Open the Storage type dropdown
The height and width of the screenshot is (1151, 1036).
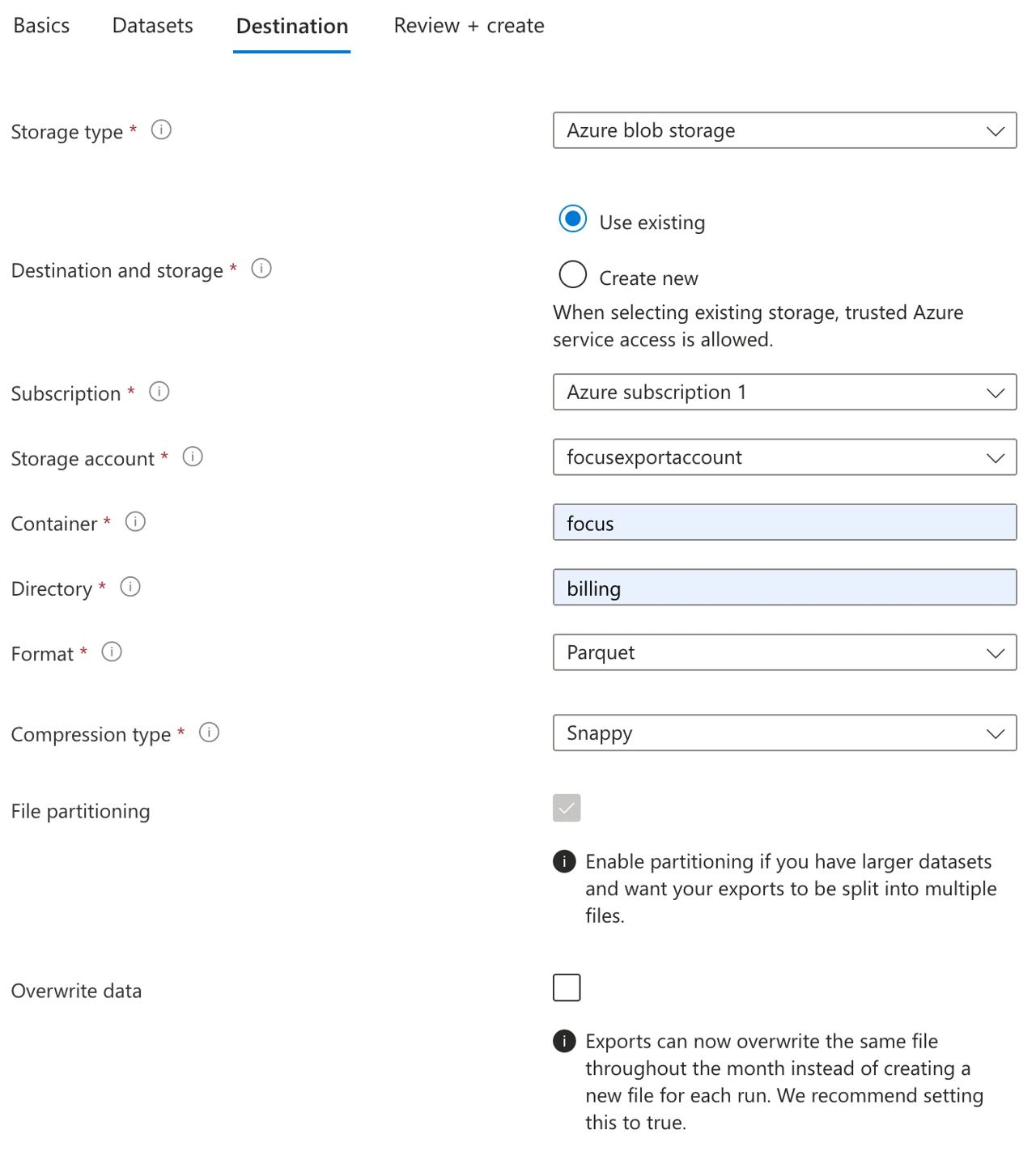point(785,130)
